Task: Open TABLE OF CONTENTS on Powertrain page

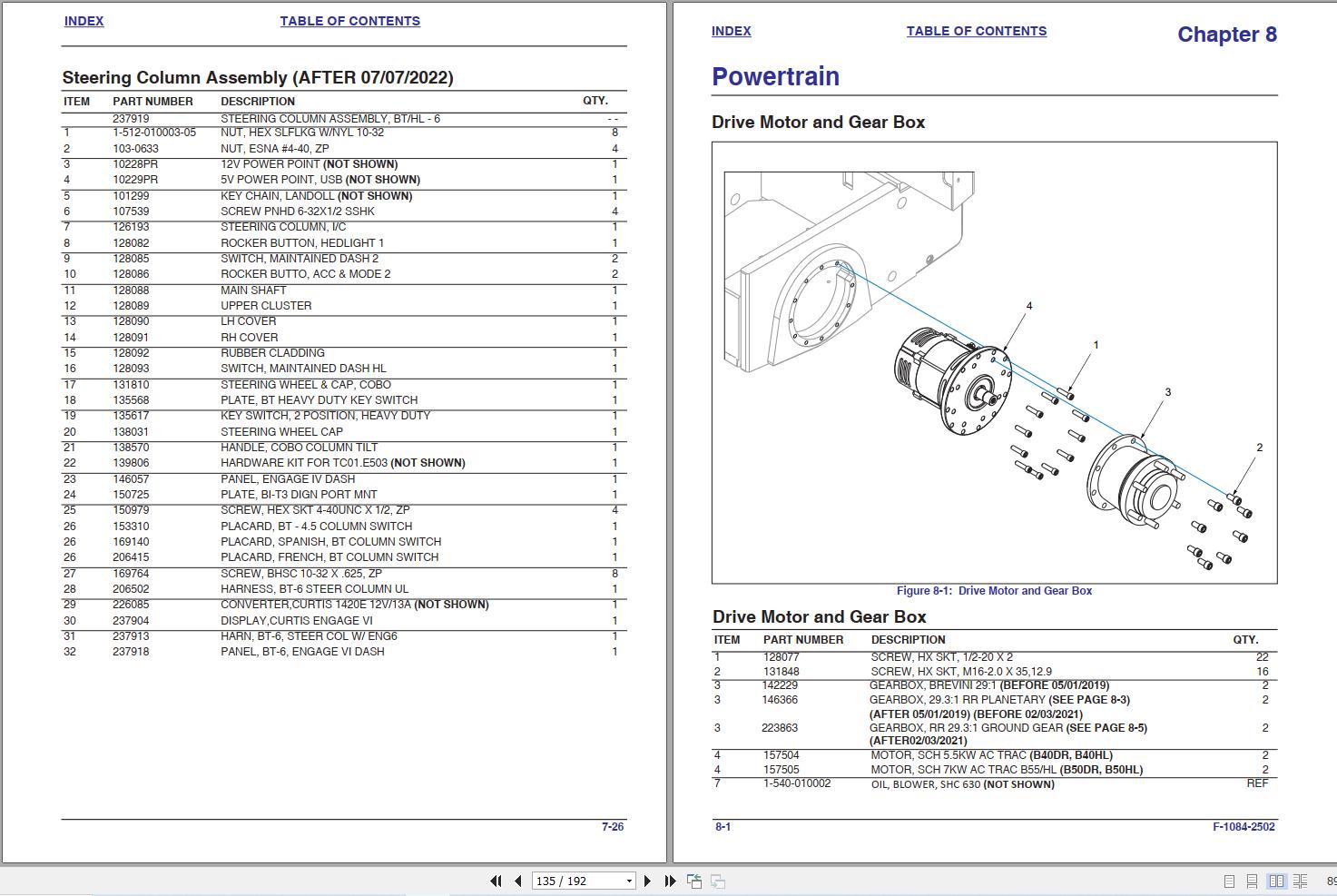Action: click(976, 31)
